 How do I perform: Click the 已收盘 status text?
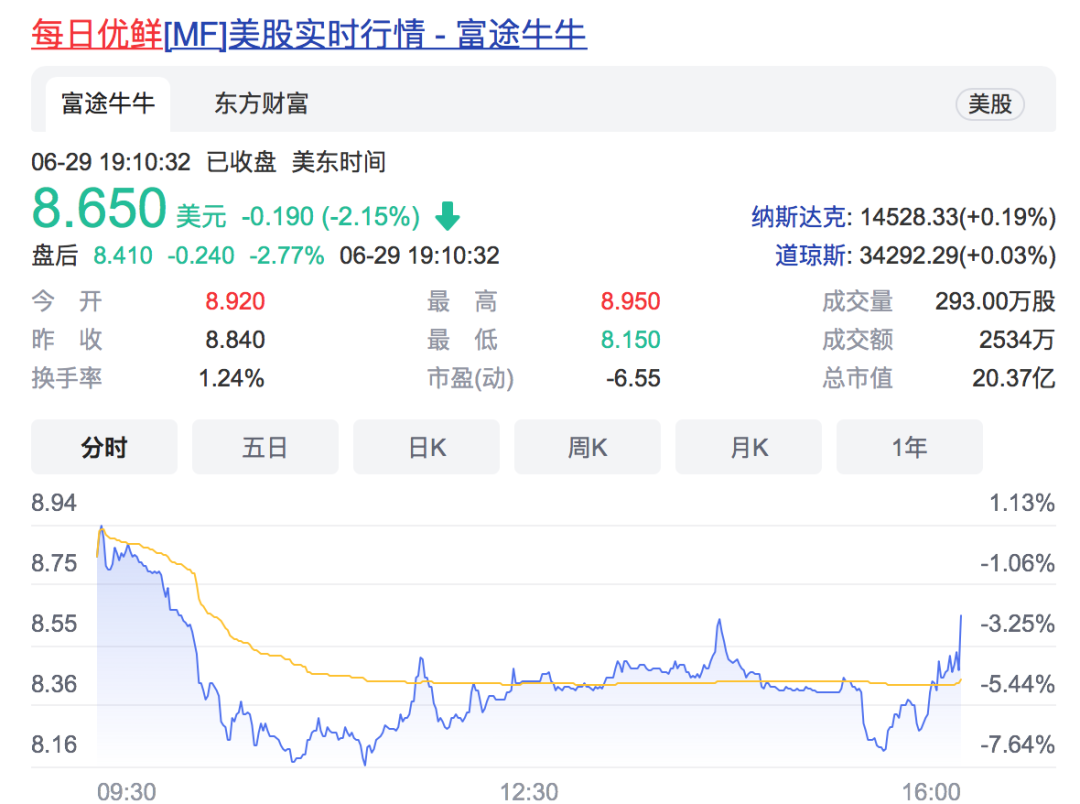pos(241,162)
